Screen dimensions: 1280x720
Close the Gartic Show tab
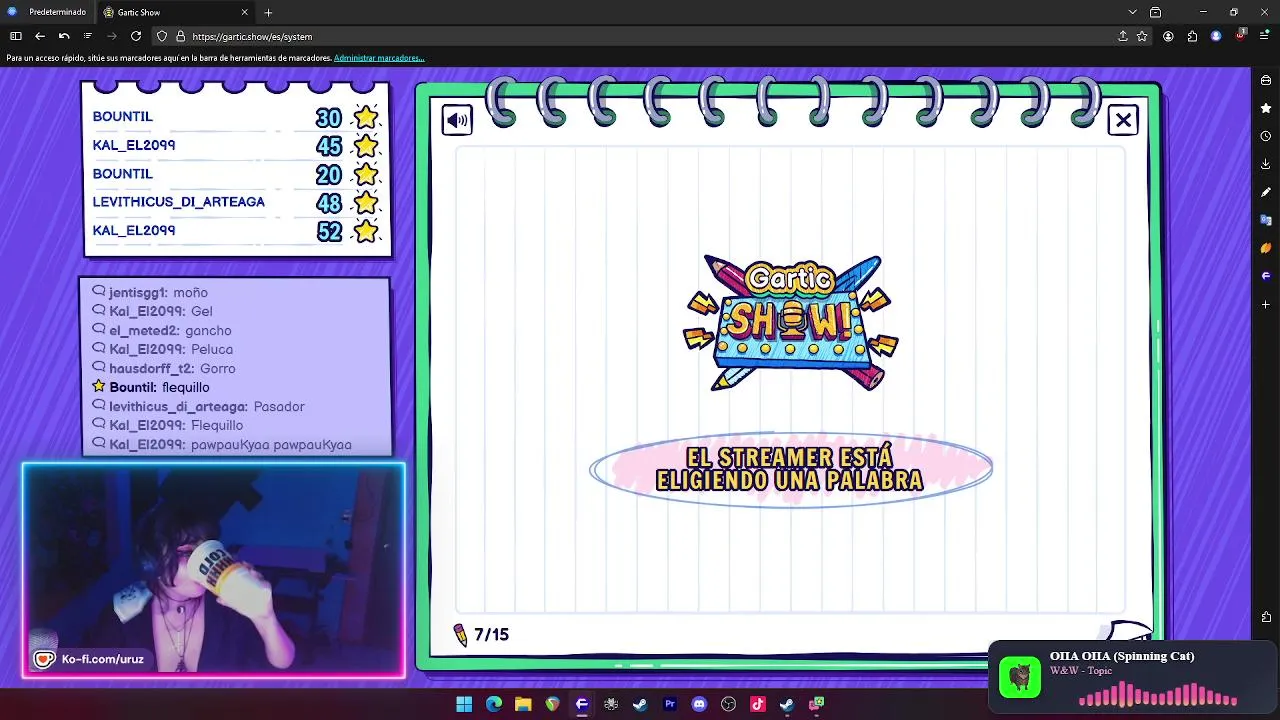click(244, 12)
